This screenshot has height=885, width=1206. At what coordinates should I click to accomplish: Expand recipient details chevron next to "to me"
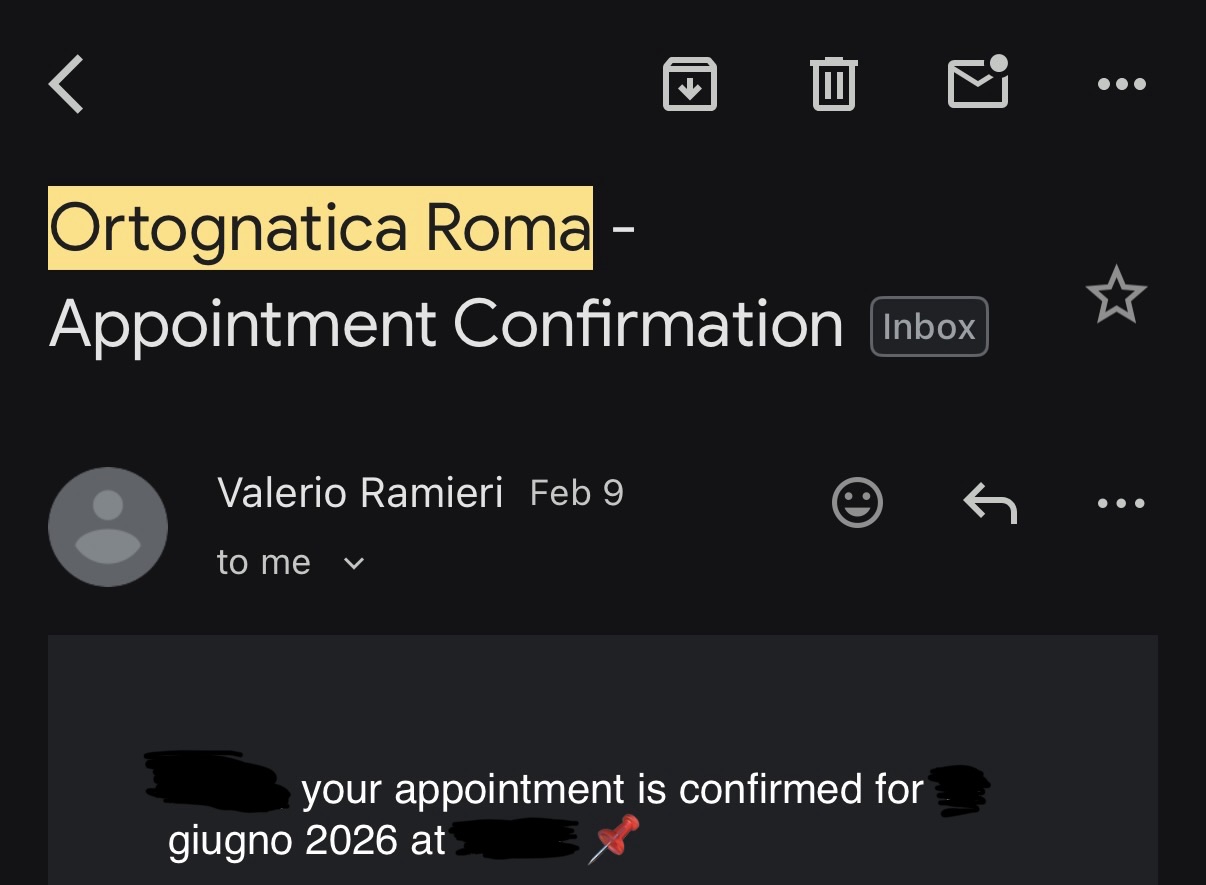click(x=354, y=564)
